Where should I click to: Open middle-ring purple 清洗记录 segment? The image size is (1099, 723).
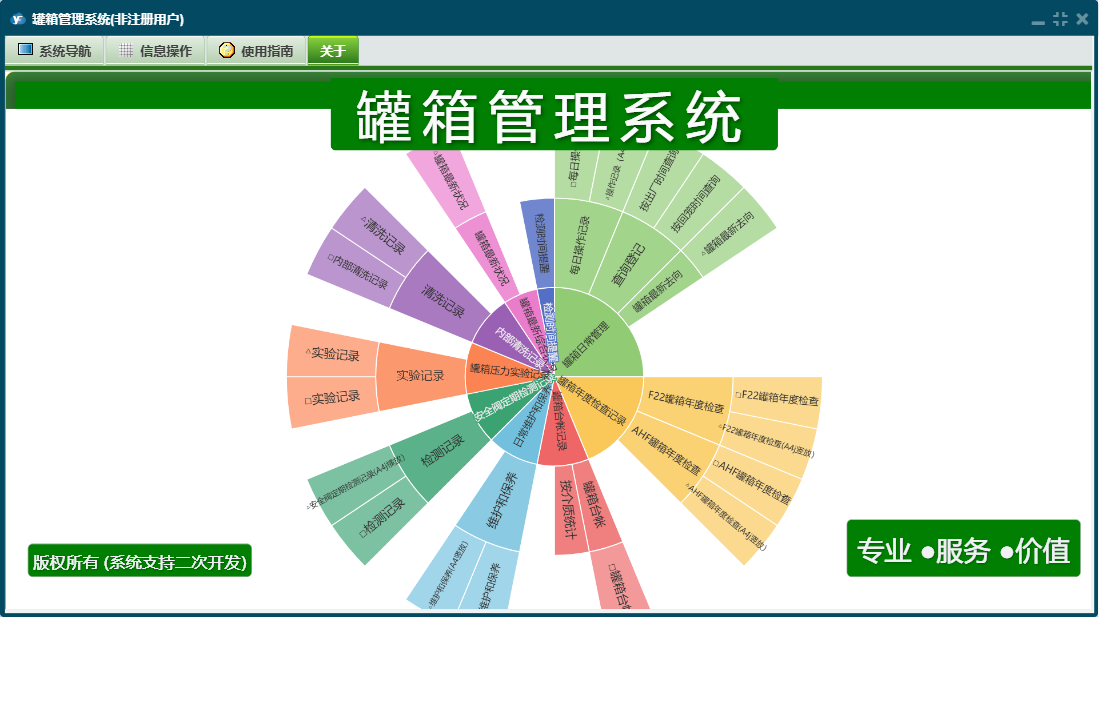443,300
